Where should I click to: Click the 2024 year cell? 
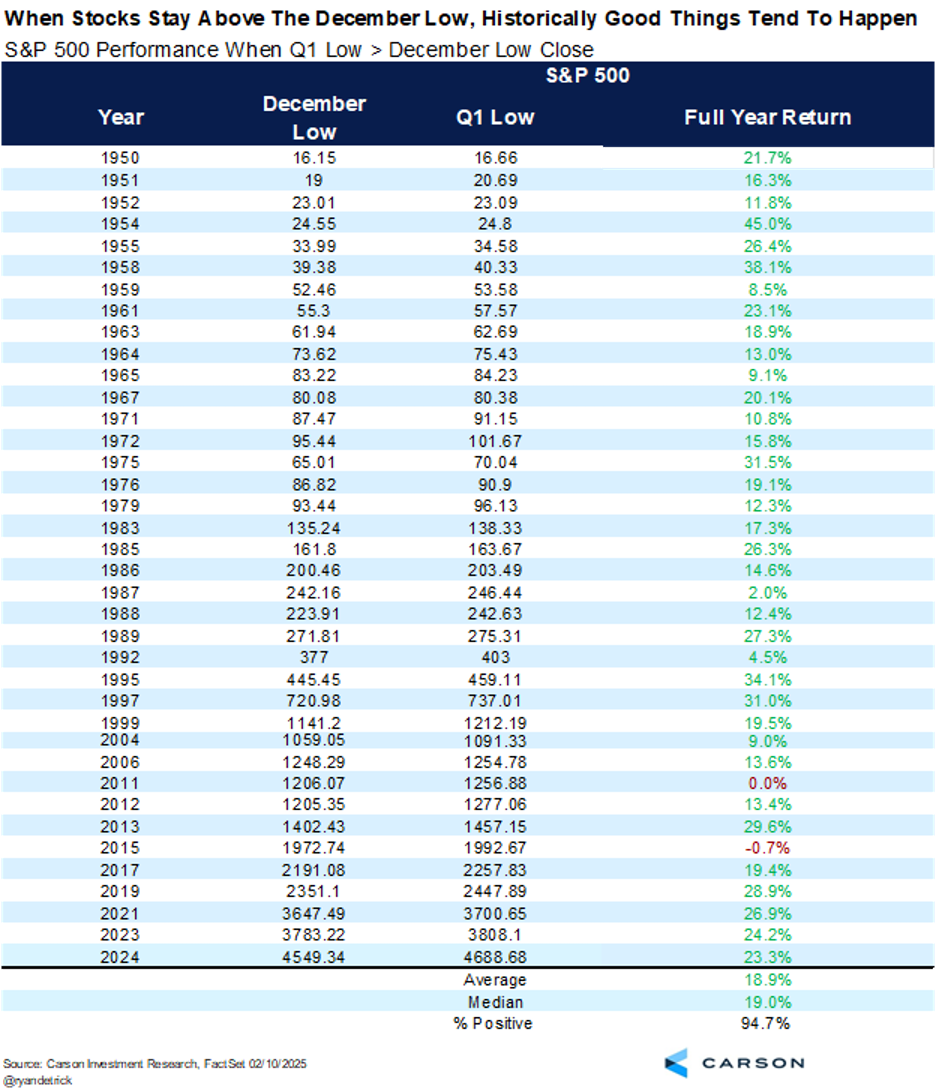pos(121,954)
